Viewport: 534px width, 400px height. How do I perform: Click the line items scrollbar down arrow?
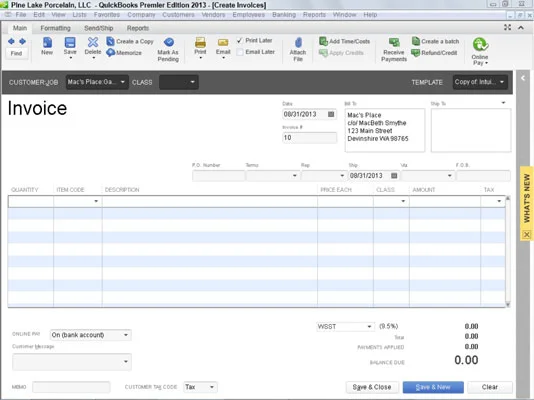point(508,304)
